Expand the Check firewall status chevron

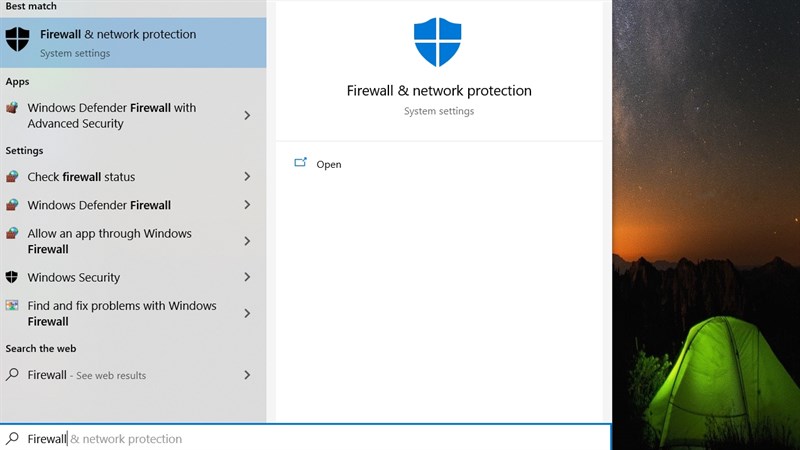click(247, 177)
